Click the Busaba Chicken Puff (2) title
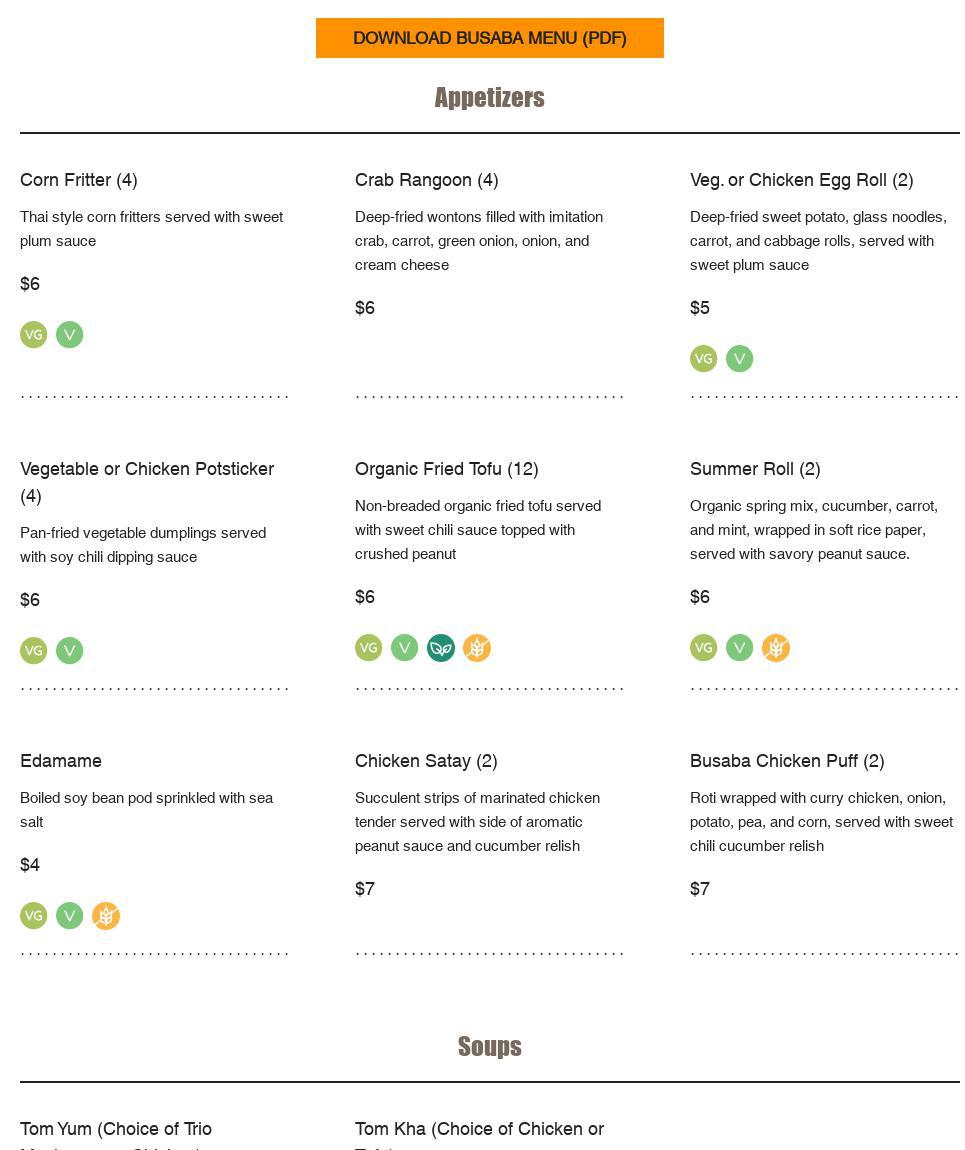The image size is (965, 1150). click(787, 761)
